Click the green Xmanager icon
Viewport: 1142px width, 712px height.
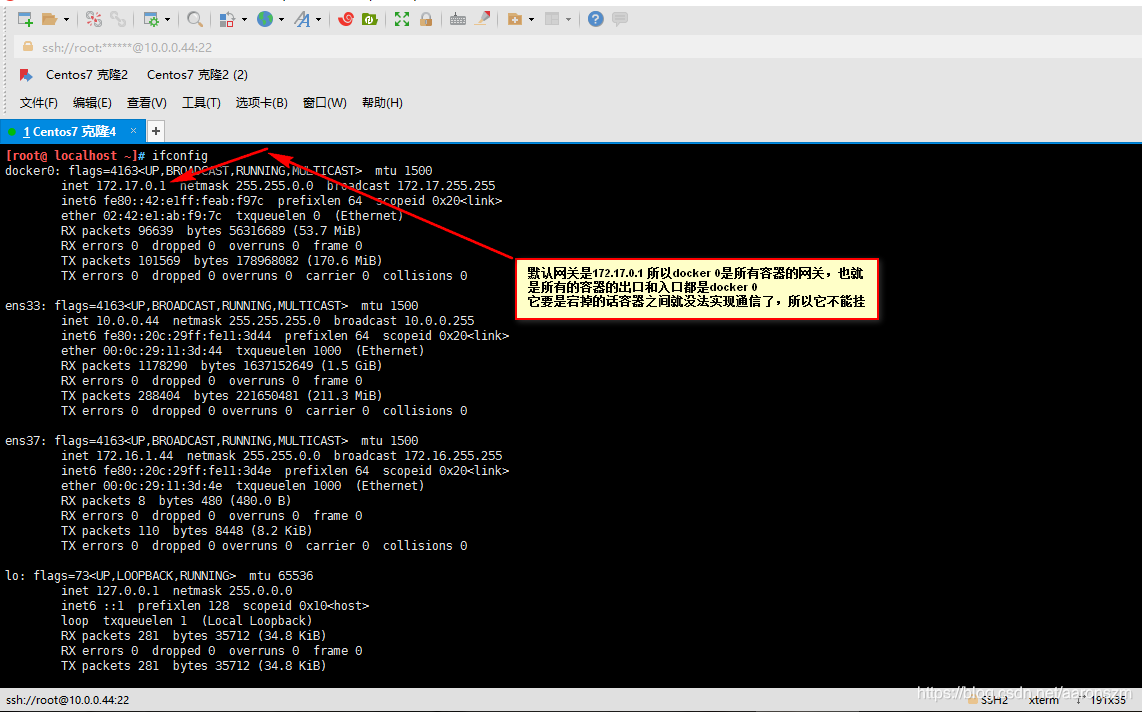coord(370,20)
